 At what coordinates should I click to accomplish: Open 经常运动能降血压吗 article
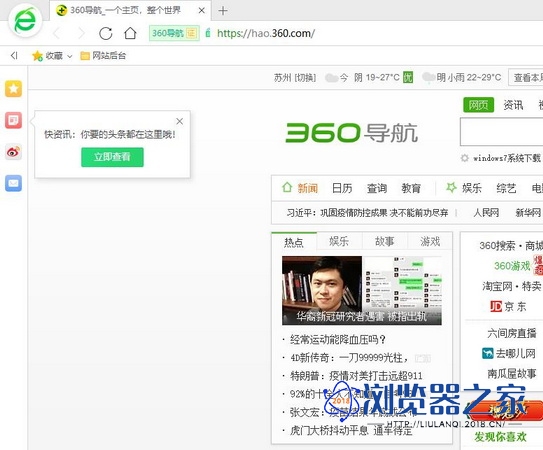coord(338,339)
